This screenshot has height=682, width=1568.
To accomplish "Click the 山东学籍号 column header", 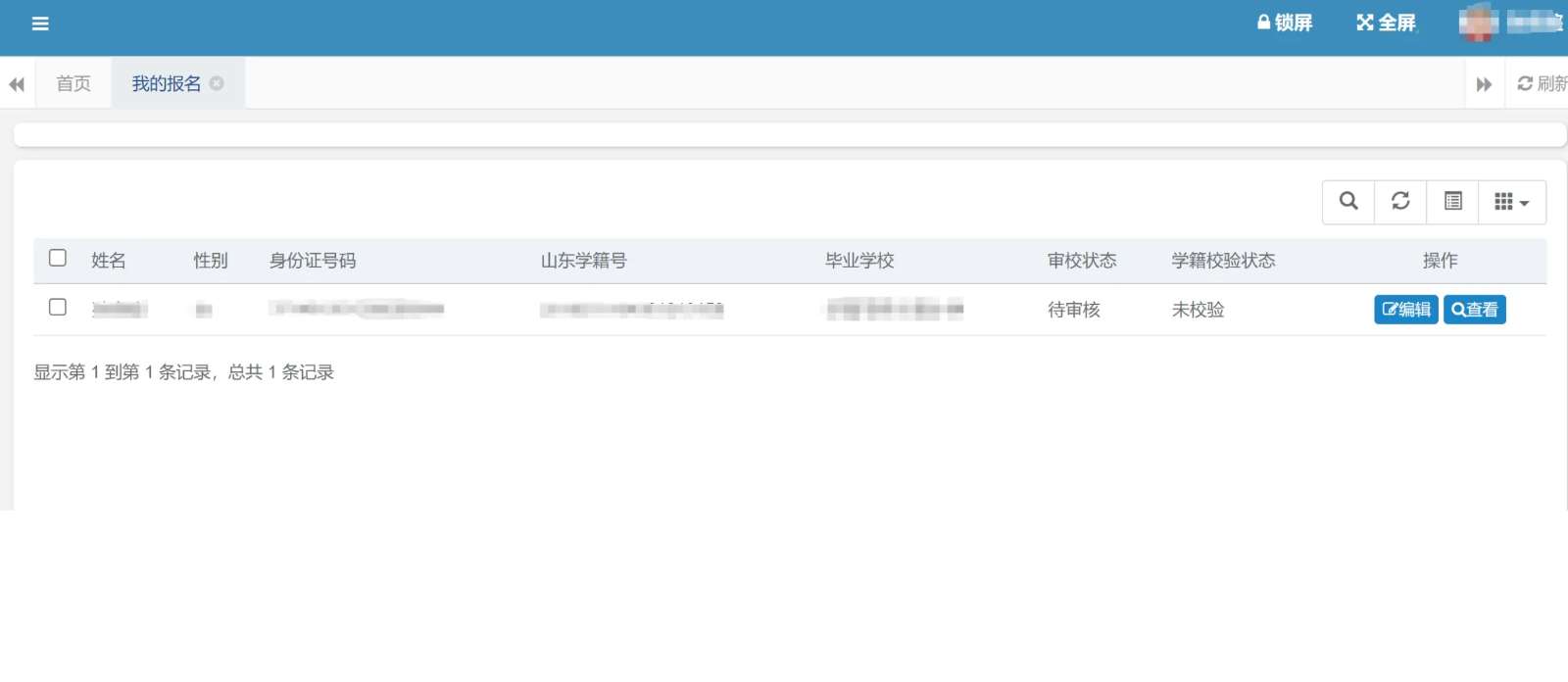I will point(584,261).
